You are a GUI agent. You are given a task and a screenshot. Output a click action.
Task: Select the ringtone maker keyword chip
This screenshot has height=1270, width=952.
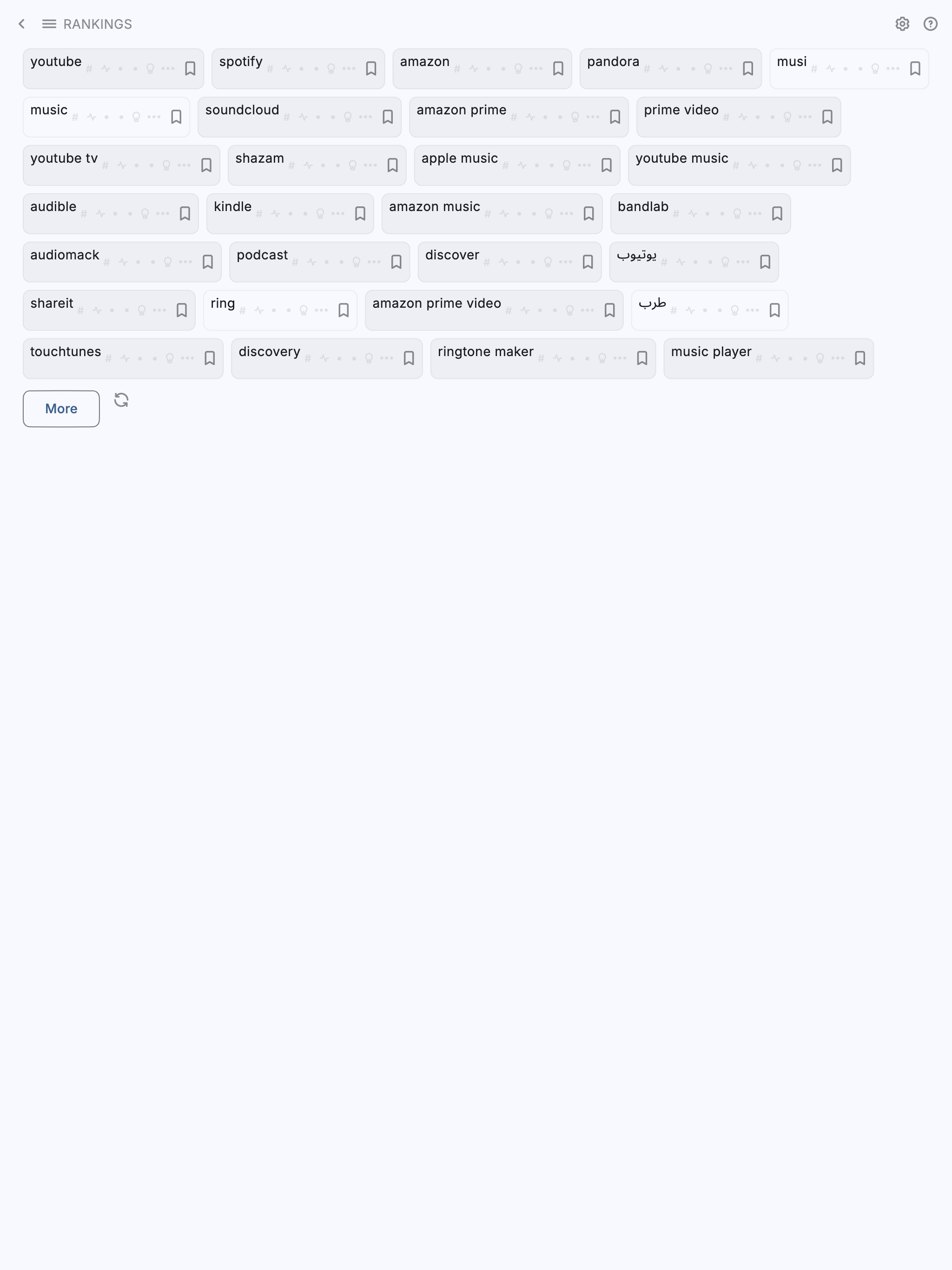point(486,352)
